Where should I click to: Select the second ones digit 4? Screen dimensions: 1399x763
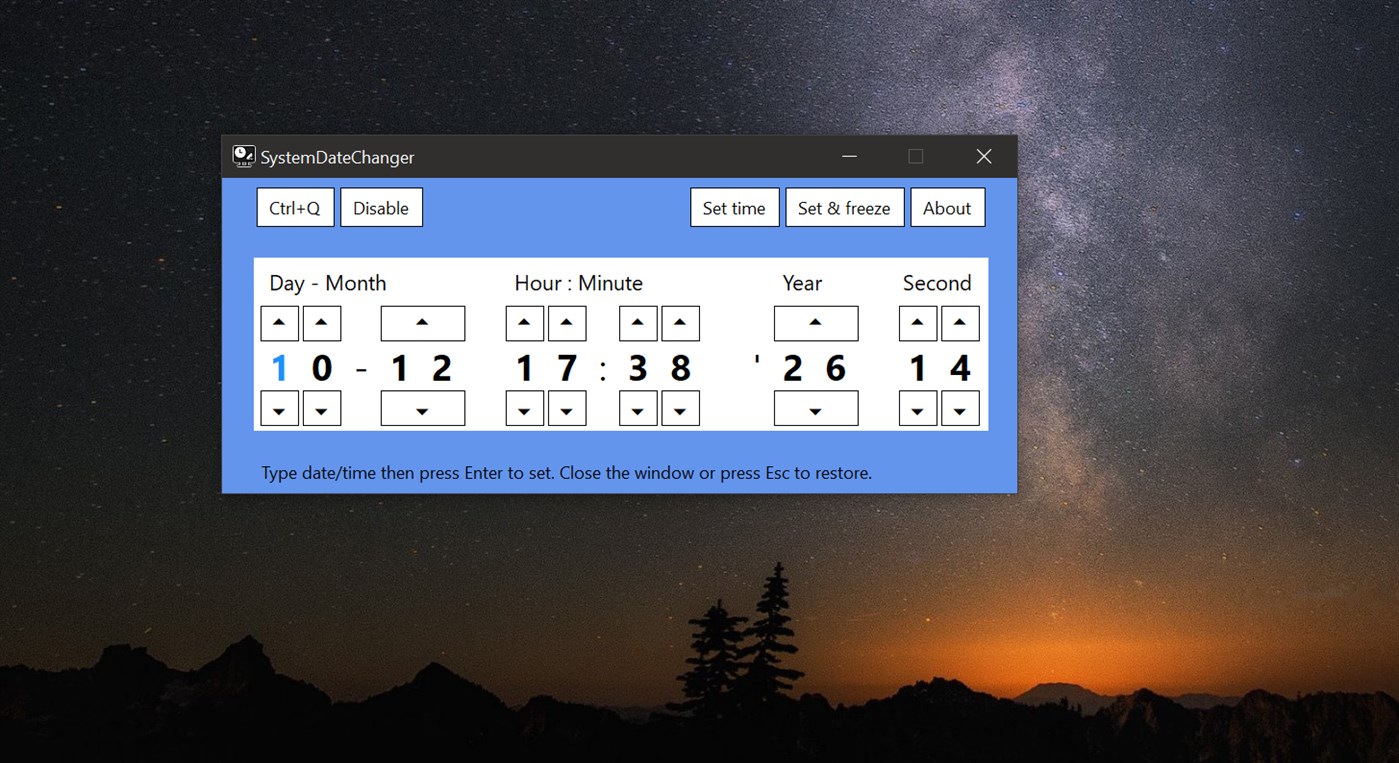pyautogui.click(x=960, y=369)
